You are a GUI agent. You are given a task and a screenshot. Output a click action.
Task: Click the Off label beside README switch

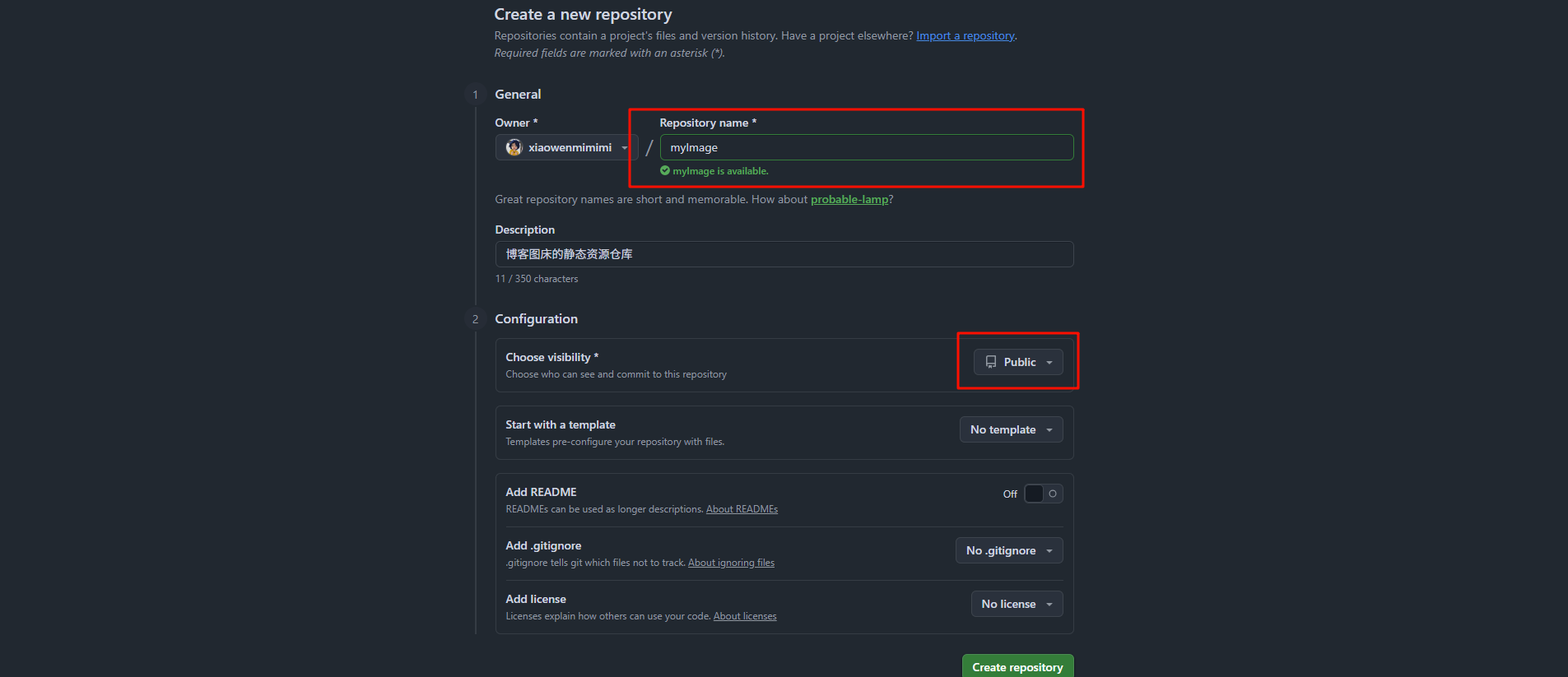(1010, 494)
